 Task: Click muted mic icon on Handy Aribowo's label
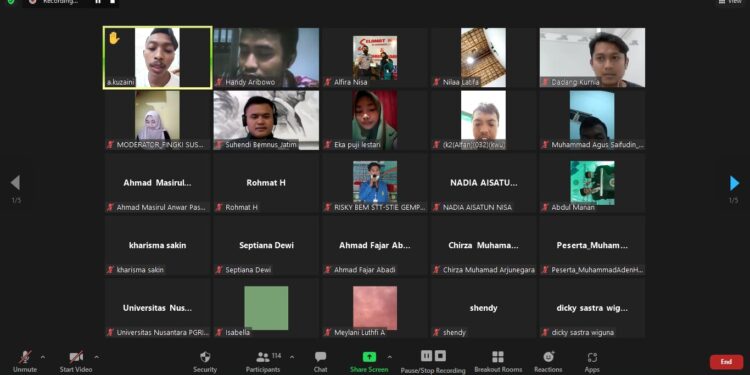click(x=219, y=82)
